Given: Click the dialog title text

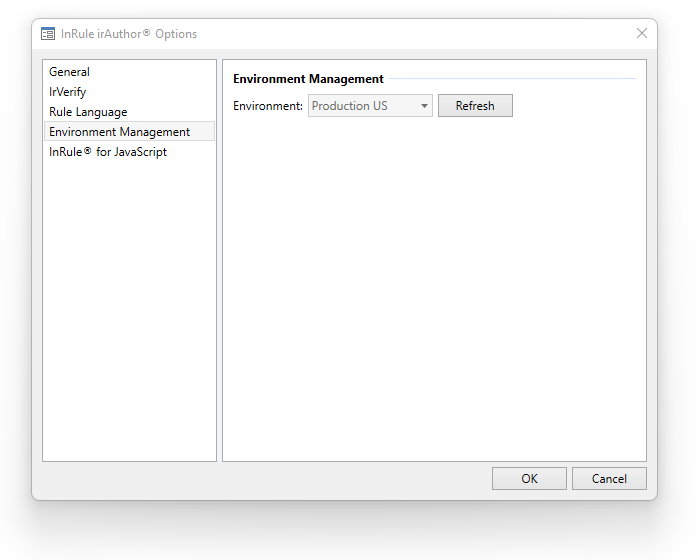Looking at the screenshot, I should (129, 34).
